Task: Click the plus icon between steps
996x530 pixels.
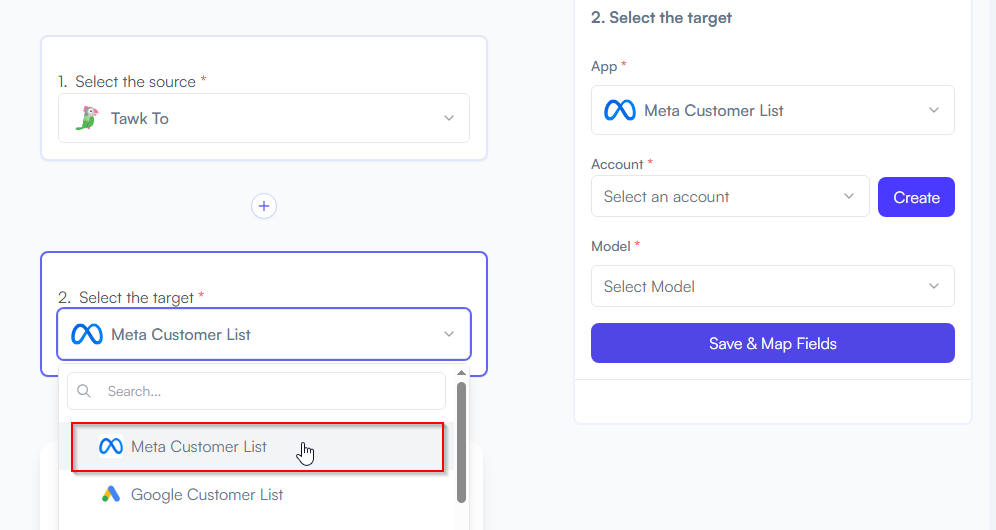Action: 264,206
